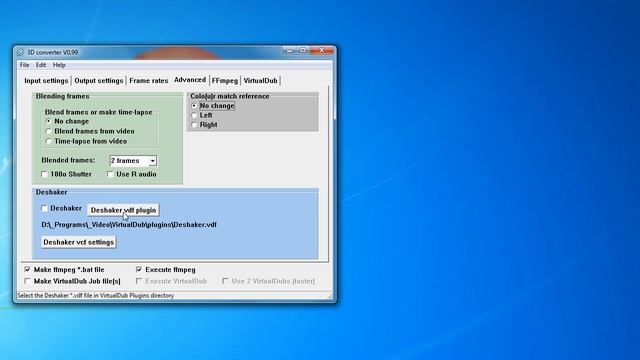Screen dimensions: 640x360
Task: Select Blend frames from video option
Action: tap(49, 131)
